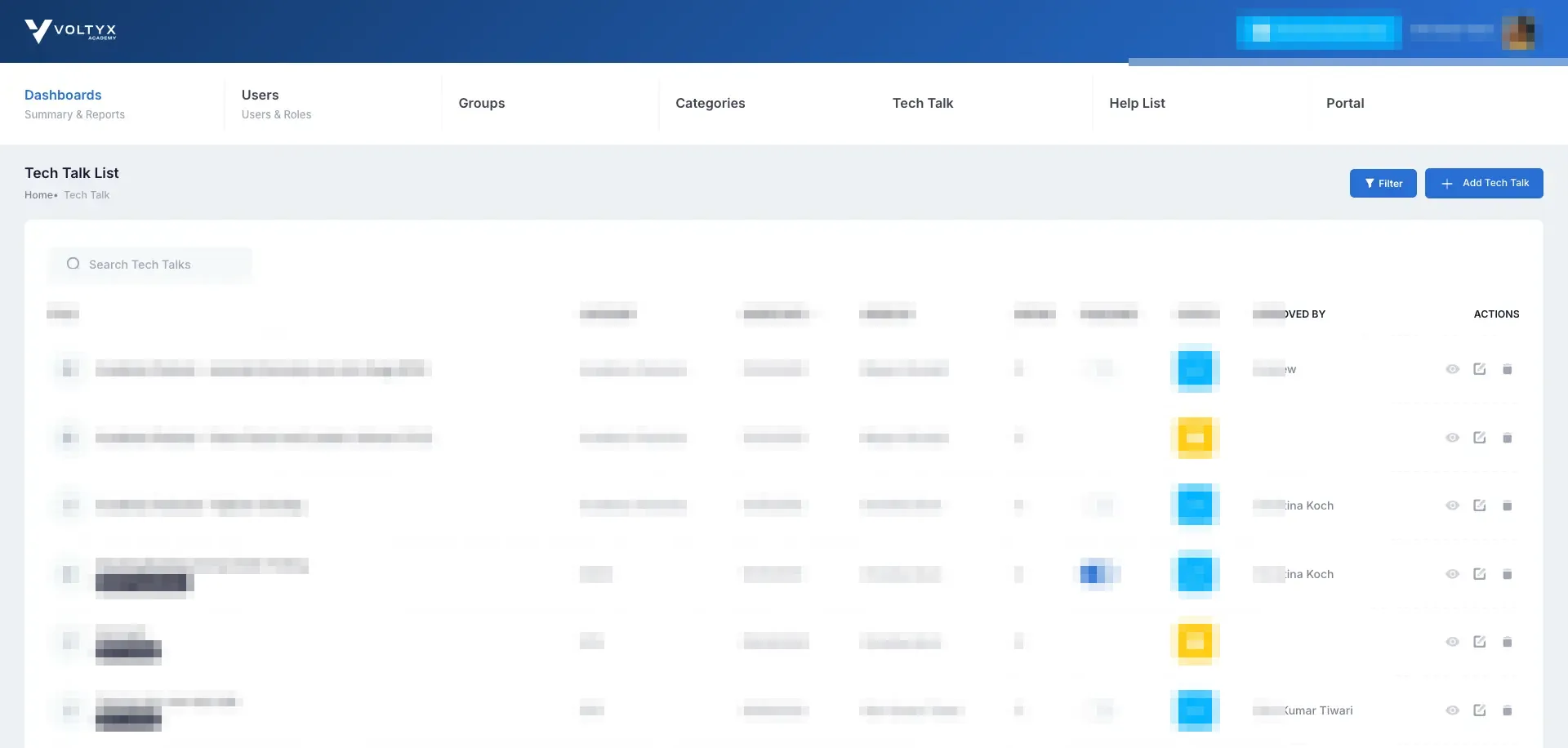The image size is (1568, 748).
Task: Click the Voltyx Academy logo
Action: point(71,31)
